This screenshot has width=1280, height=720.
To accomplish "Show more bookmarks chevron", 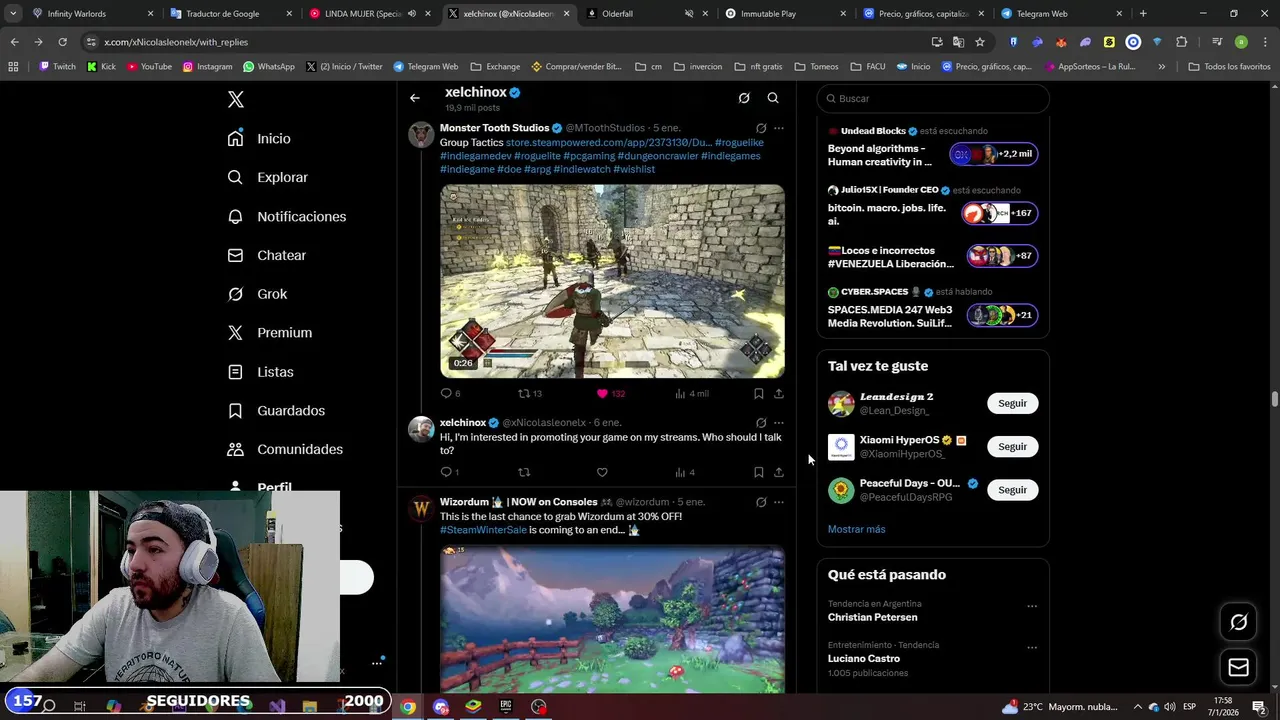I will click(1161, 67).
